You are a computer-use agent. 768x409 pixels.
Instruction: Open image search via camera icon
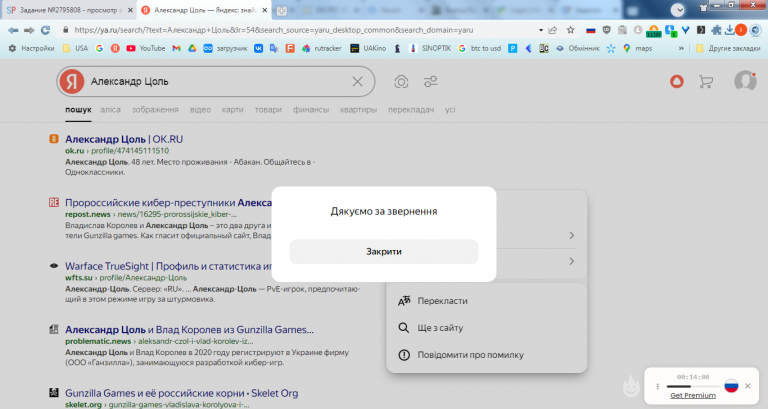click(x=401, y=81)
